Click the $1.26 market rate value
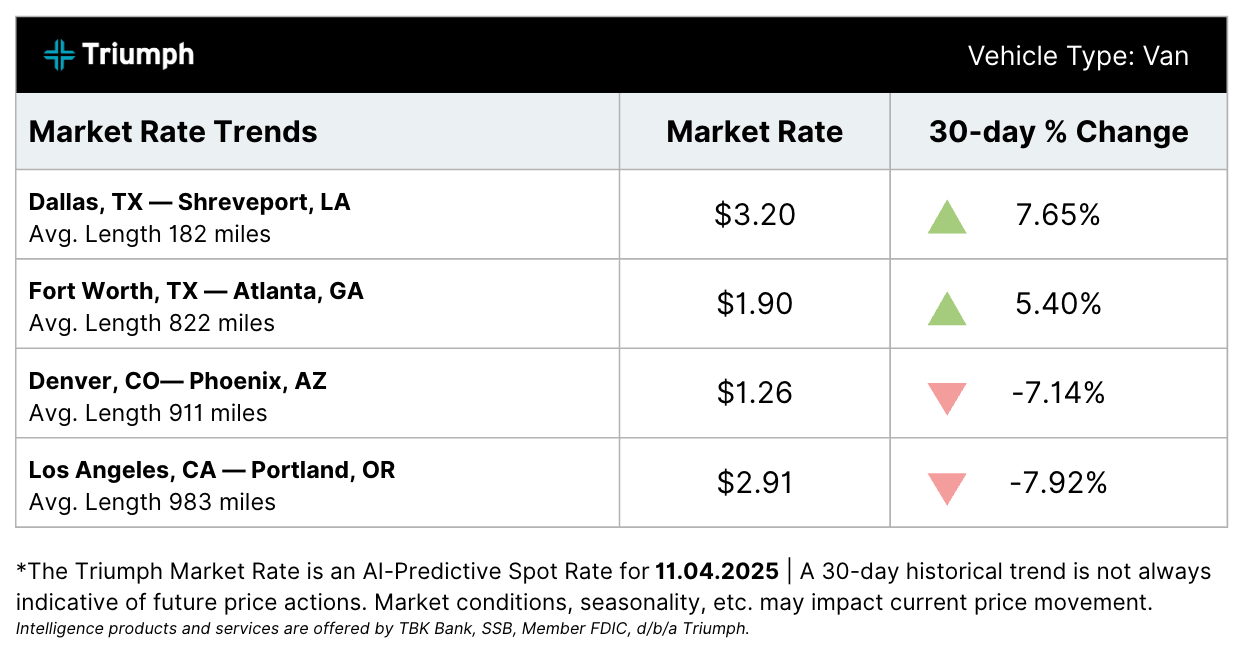The width and height of the screenshot is (1246, 652). point(754,393)
